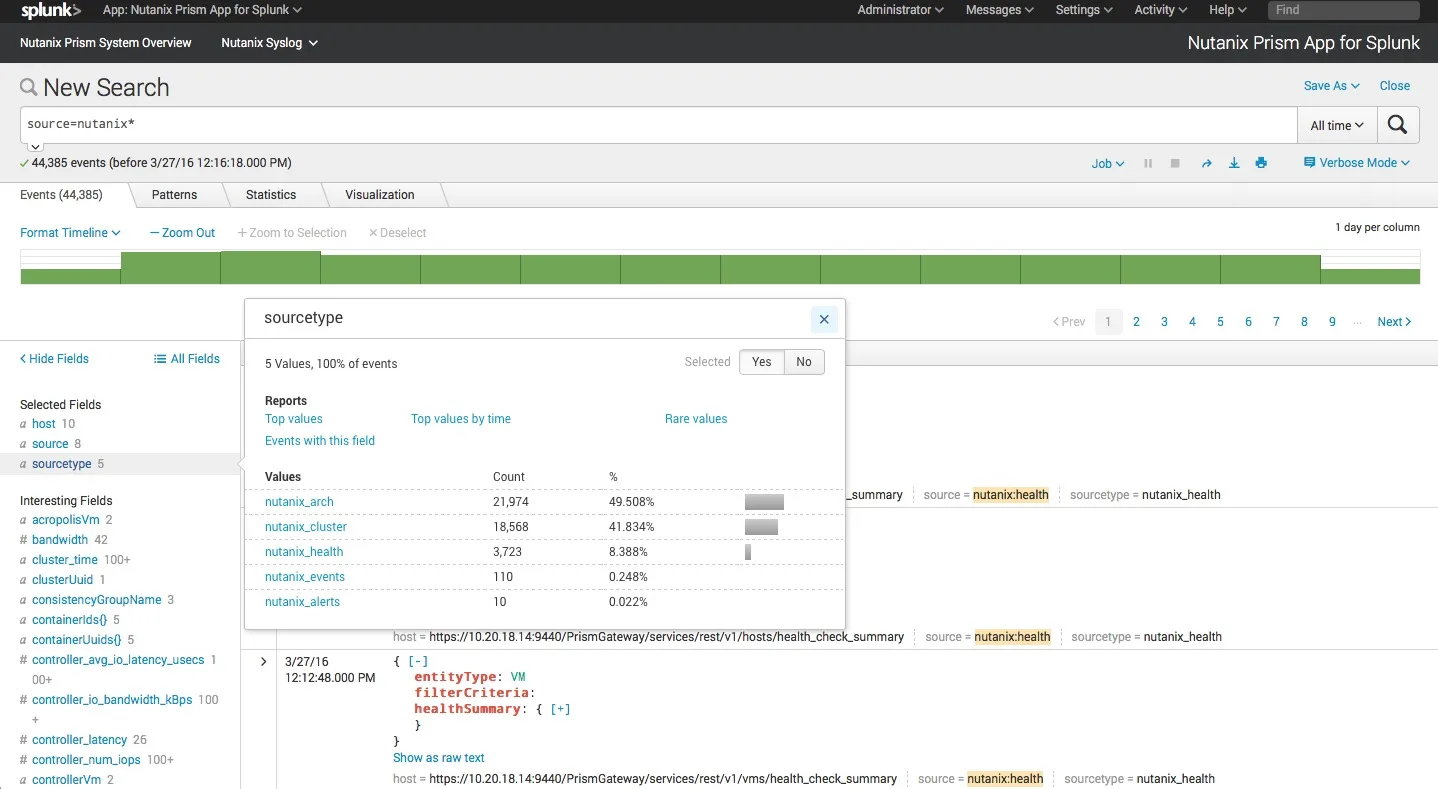
Task: Close the sourcetype field popup
Action: pyautogui.click(x=824, y=320)
